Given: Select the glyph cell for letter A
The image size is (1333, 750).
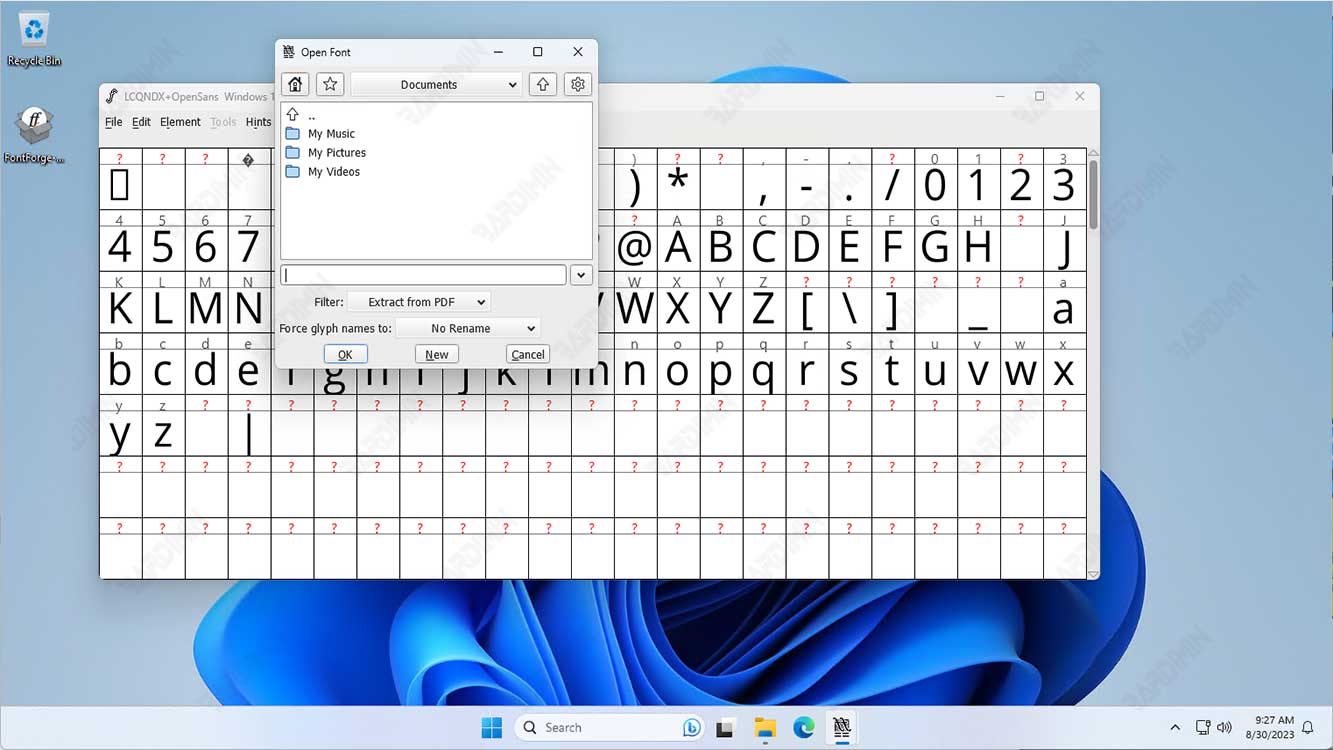Looking at the screenshot, I should pyautogui.click(x=677, y=241).
